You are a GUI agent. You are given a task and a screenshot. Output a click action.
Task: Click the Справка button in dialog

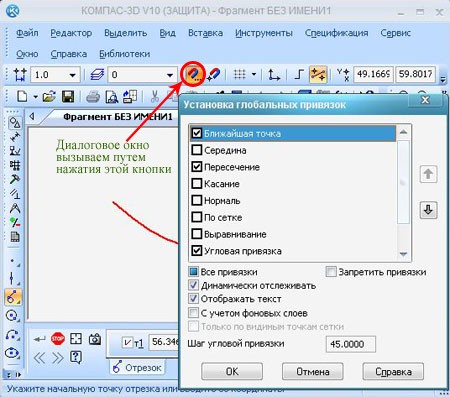[393, 371]
